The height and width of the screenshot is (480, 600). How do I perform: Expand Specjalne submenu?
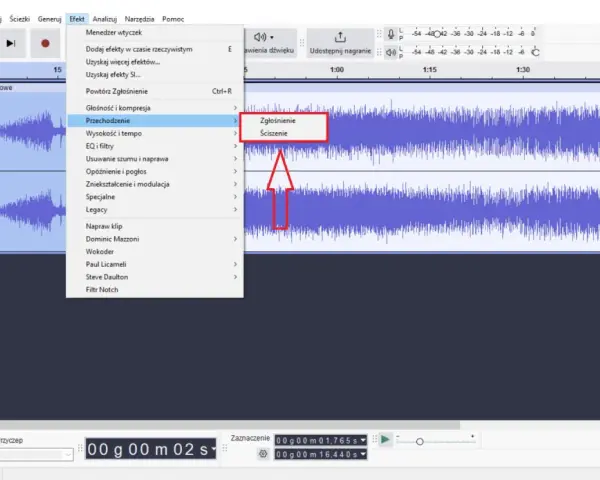pyautogui.click(x=155, y=197)
